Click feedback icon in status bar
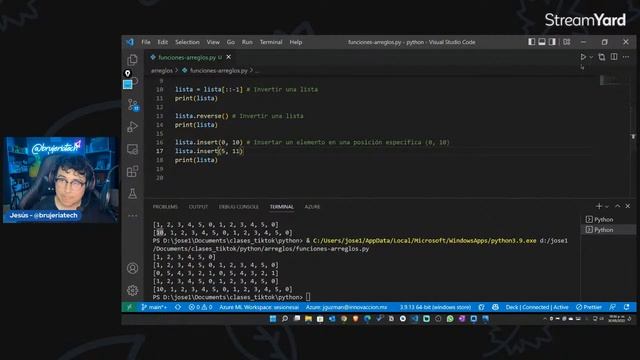This screenshot has height=360, width=640. point(612,307)
